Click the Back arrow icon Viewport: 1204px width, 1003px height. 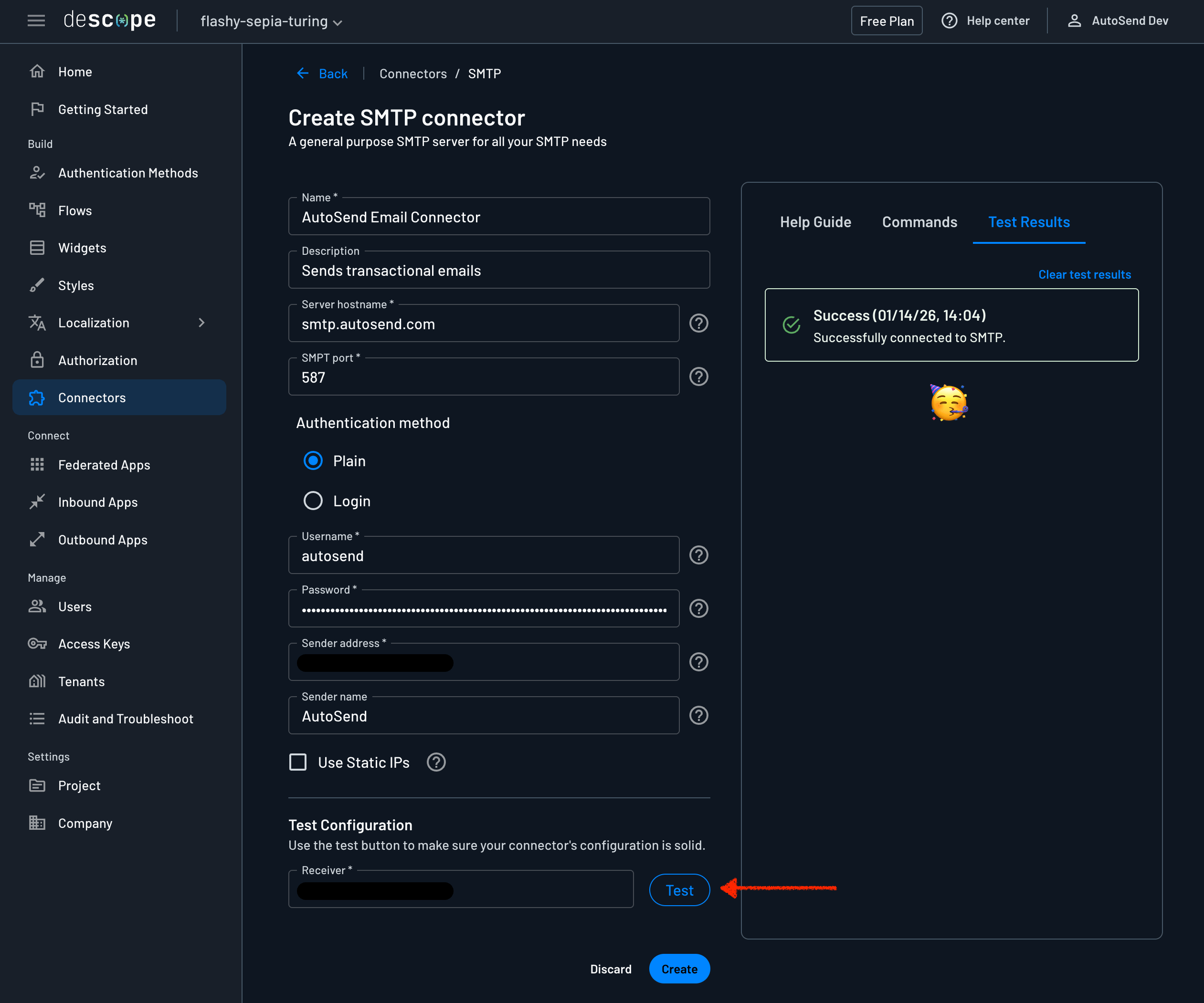[303, 73]
